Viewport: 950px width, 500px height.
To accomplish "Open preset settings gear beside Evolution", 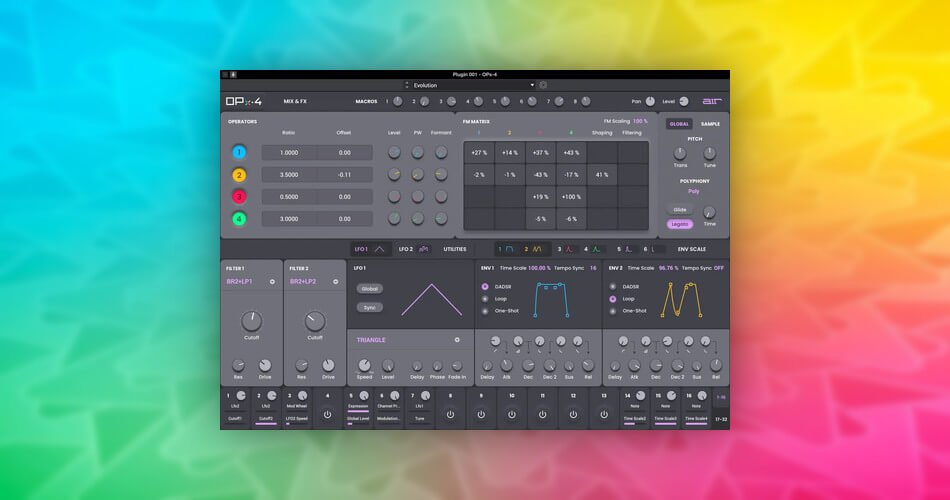I will click(543, 85).
